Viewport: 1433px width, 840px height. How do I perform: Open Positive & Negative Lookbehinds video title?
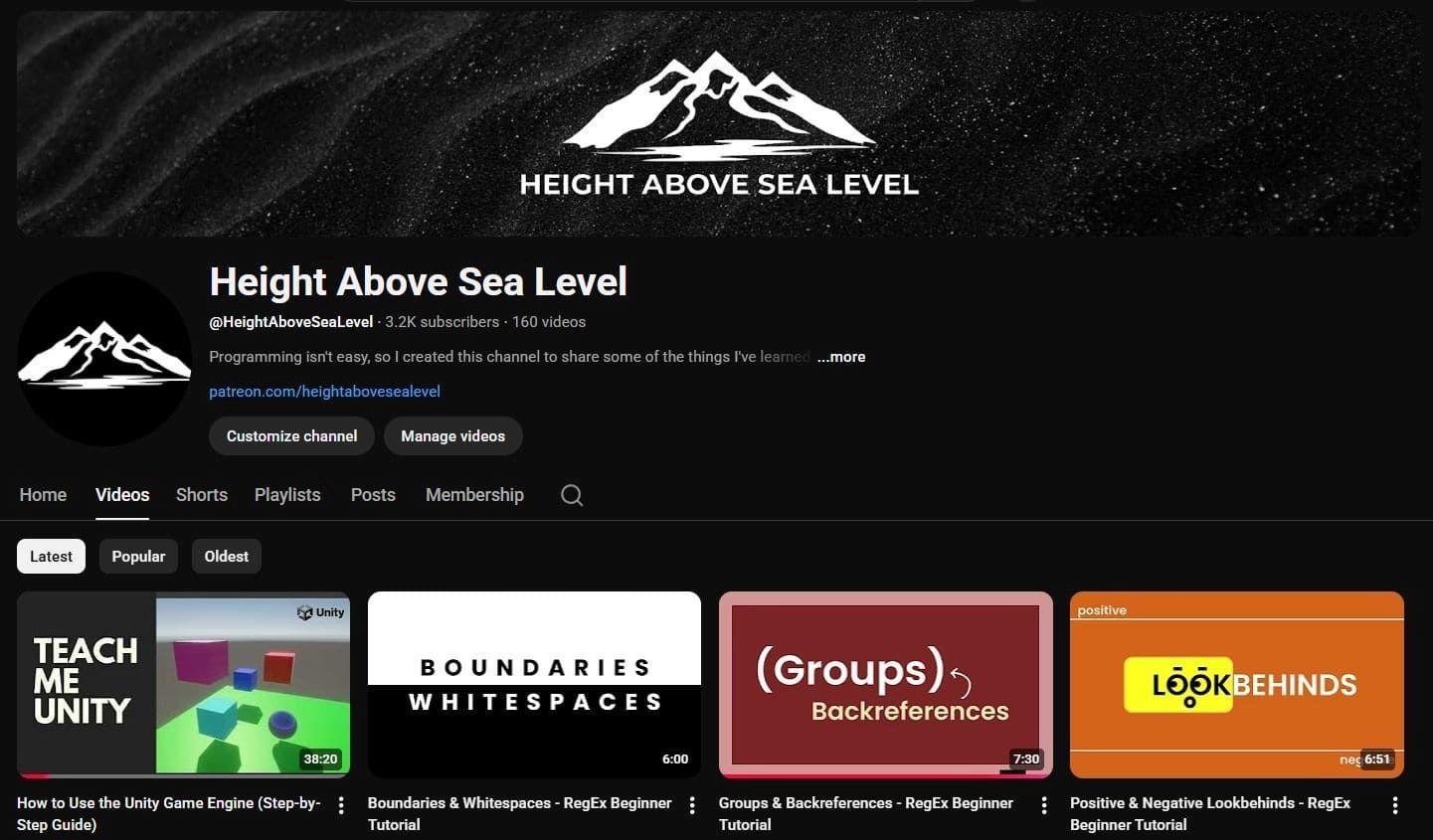coord(1210,813)
